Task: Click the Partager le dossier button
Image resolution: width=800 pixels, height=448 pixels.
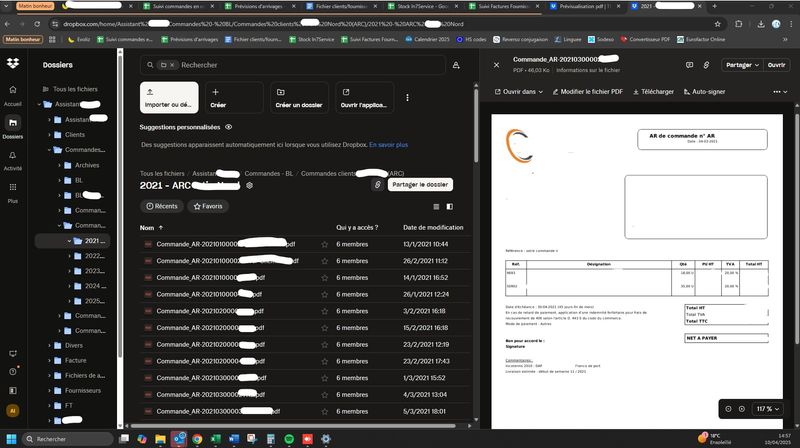Action: [x=419, y=184]
